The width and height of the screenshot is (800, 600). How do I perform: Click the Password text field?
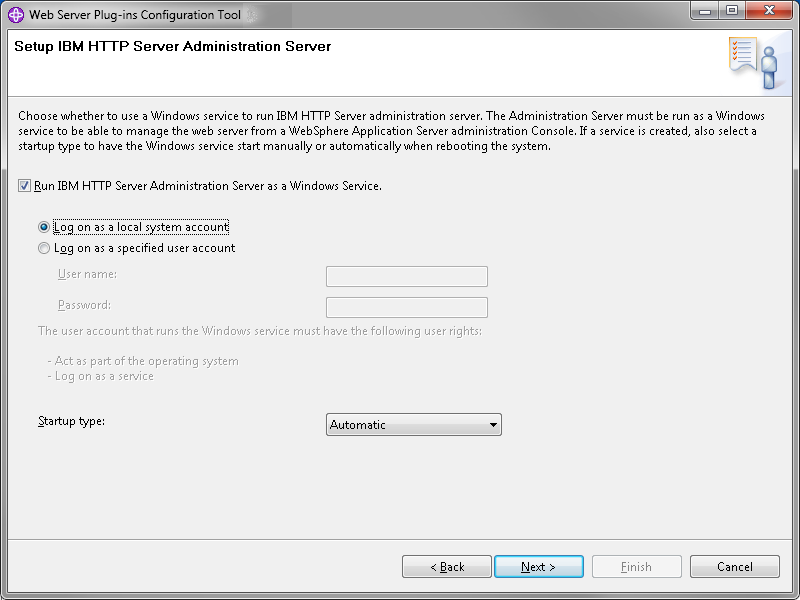coord(407,307)
